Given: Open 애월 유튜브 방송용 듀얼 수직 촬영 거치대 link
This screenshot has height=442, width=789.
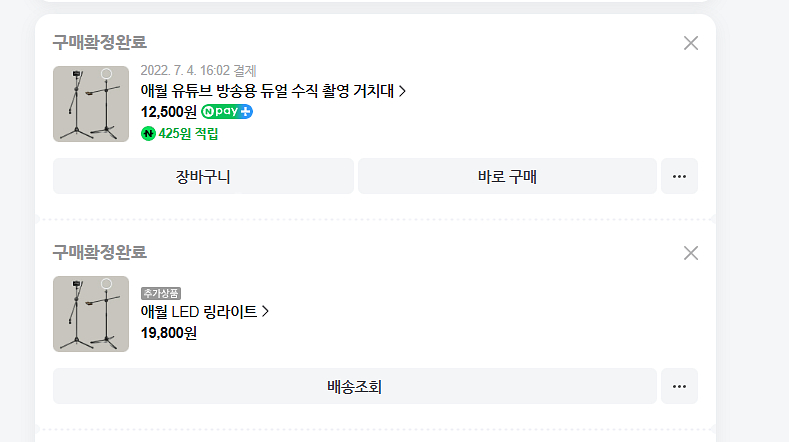Looking at the screenshot, I should [x=267, y=91].
